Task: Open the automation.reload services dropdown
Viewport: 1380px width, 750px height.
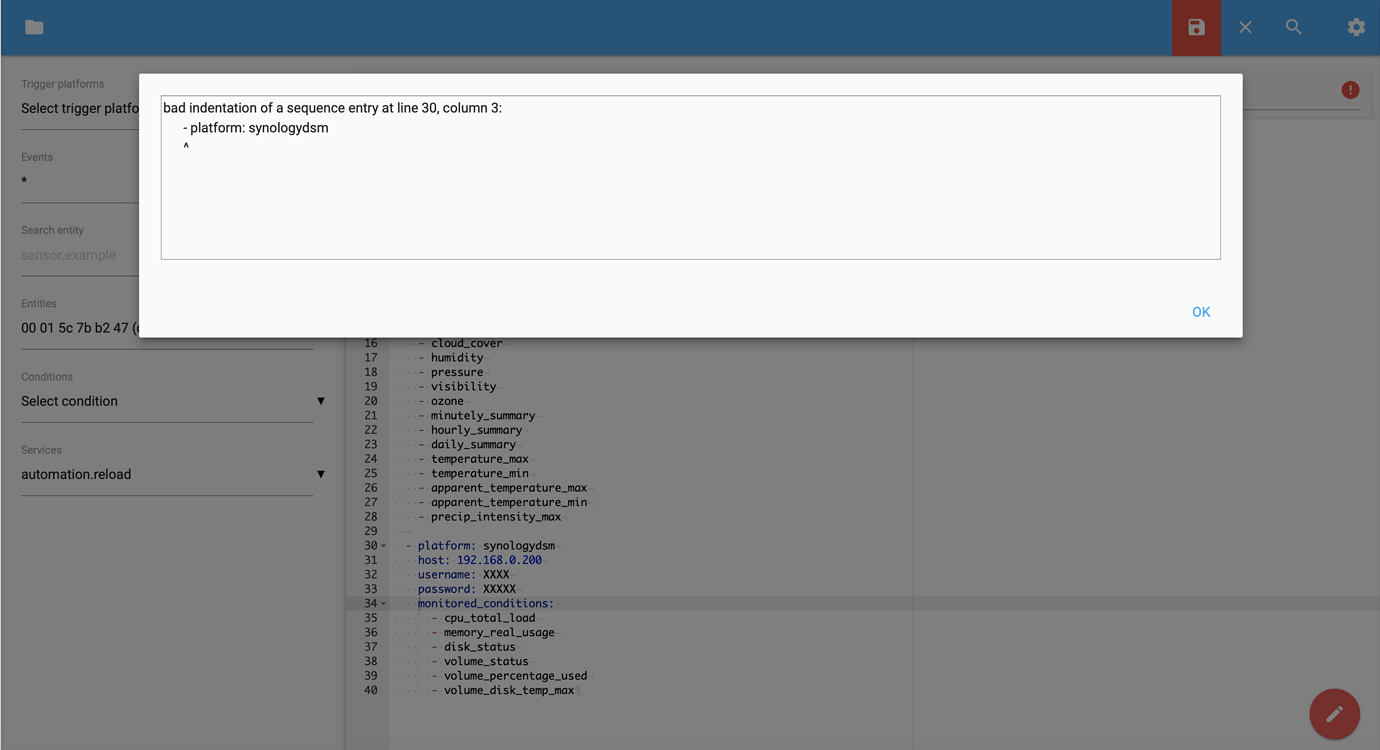Action: (167, 474)
